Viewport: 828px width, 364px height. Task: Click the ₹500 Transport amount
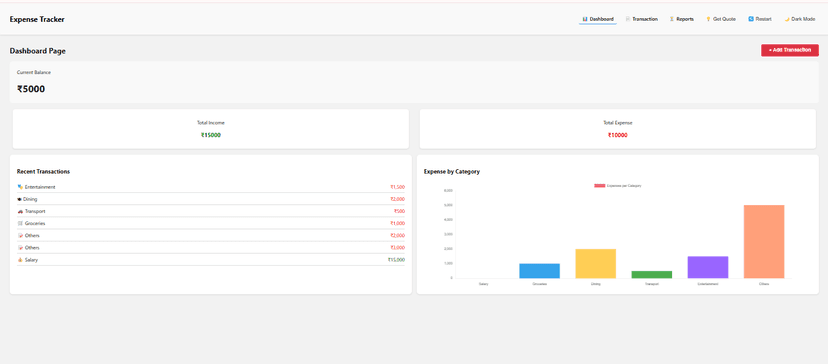tap(399, 211)
